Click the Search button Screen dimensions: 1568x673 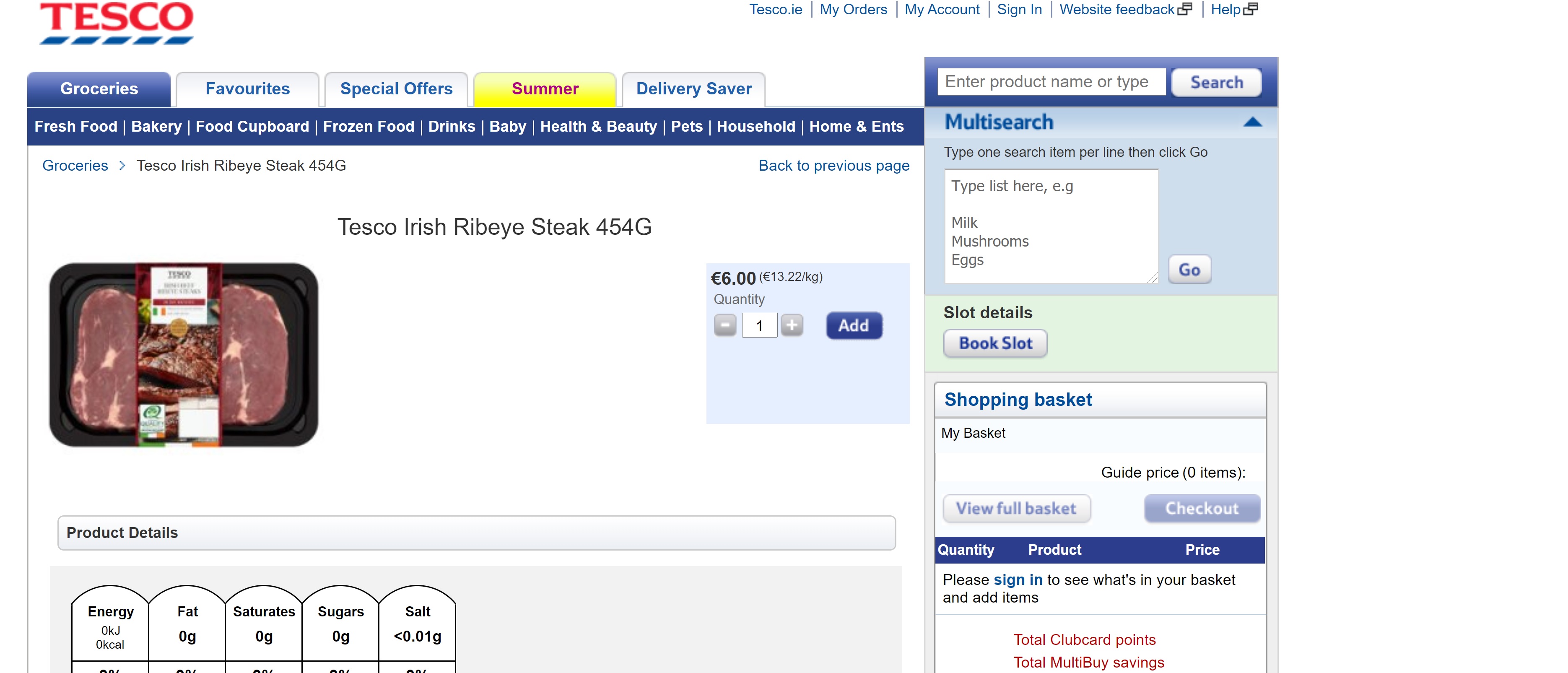[x=1216, y=82]
